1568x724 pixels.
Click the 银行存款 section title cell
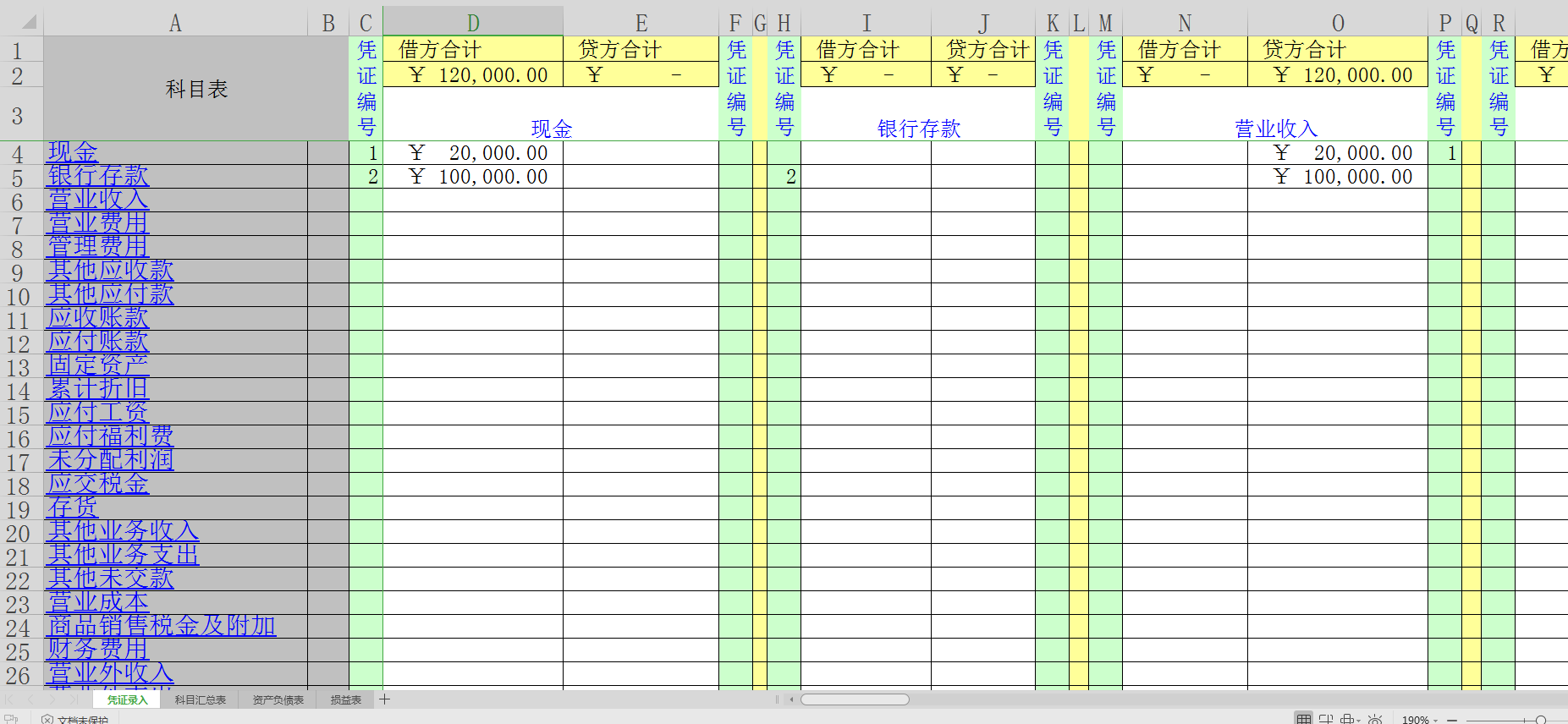pos(918,115)
